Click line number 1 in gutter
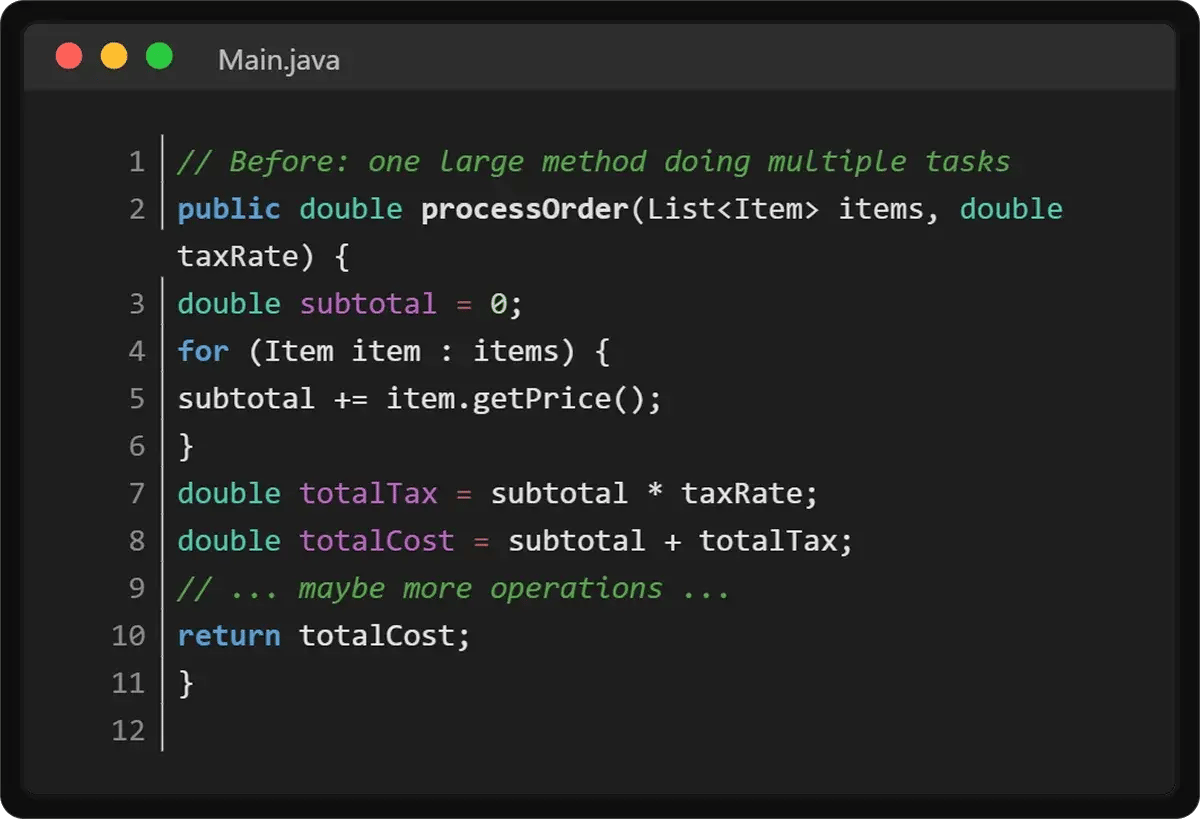 (137, 162)
